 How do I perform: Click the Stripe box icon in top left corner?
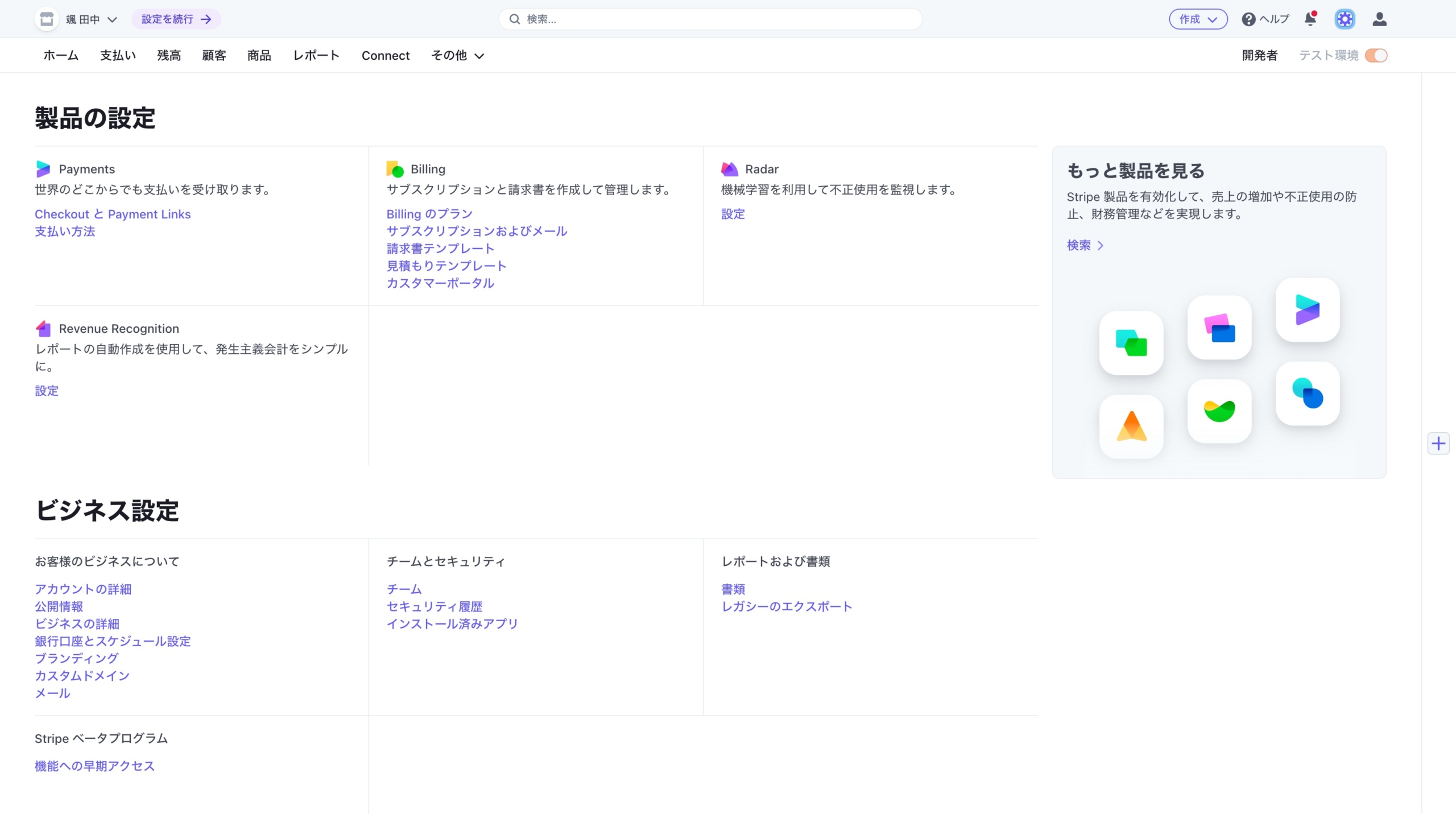(47, 19)
